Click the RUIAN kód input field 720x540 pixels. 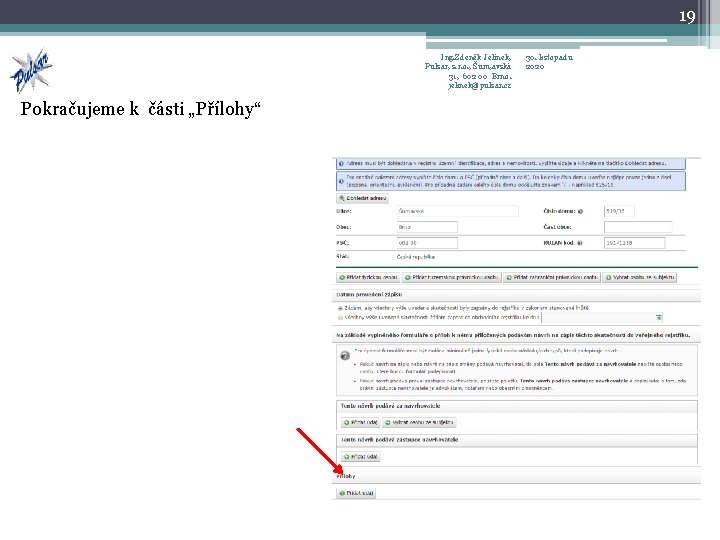pos(634,242)
